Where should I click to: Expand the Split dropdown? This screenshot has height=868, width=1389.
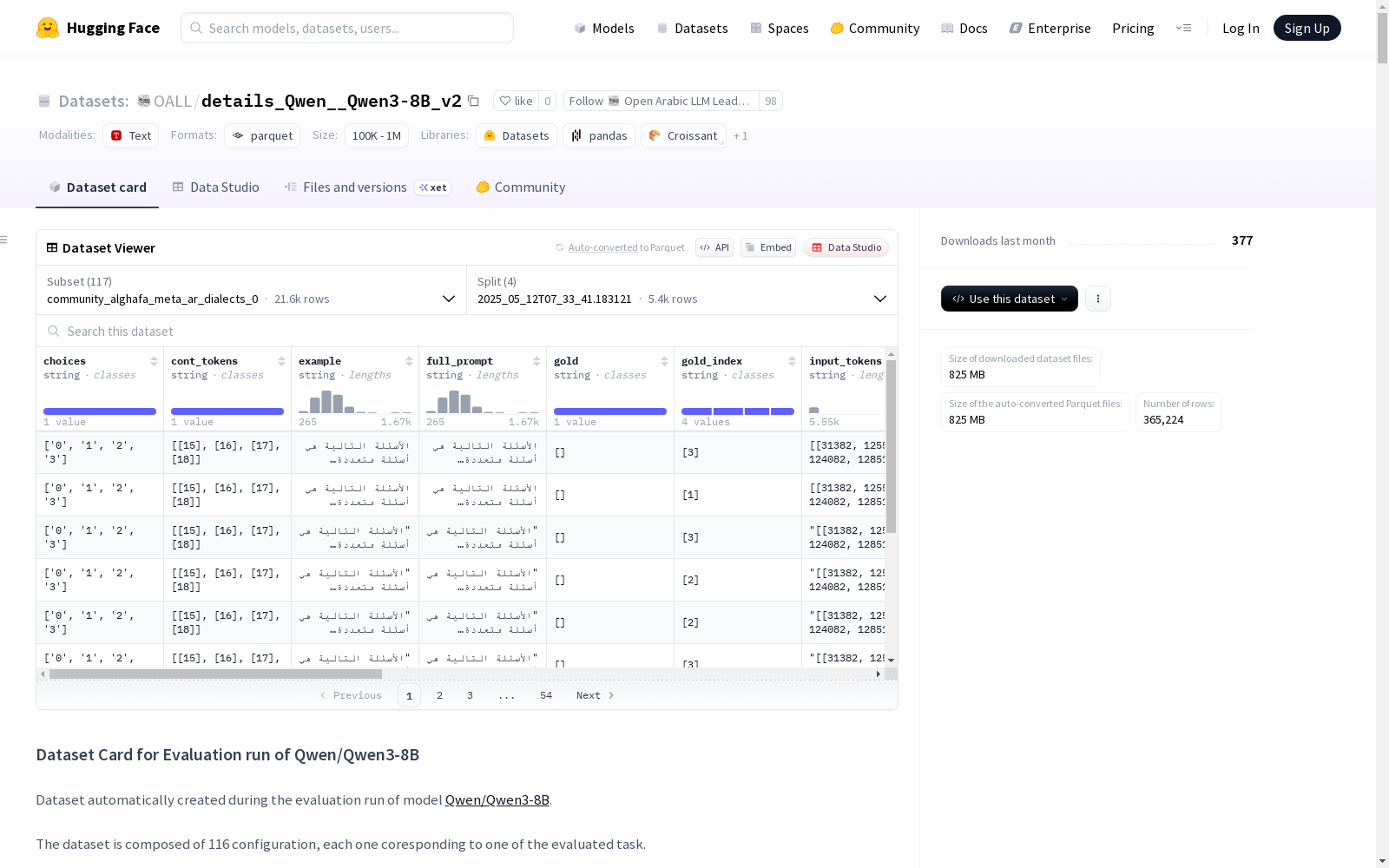(682, 290)
